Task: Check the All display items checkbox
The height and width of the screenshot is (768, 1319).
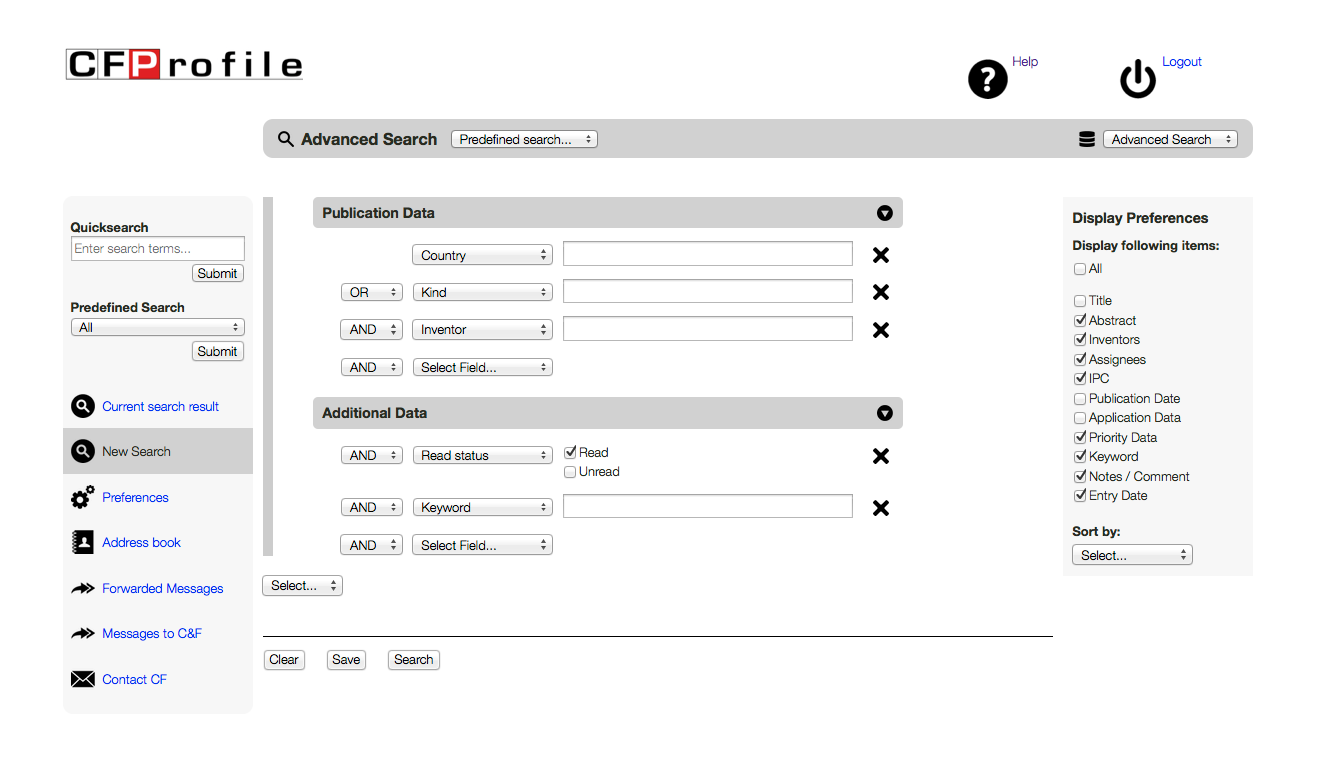Action: click(x=1080, y=269)
